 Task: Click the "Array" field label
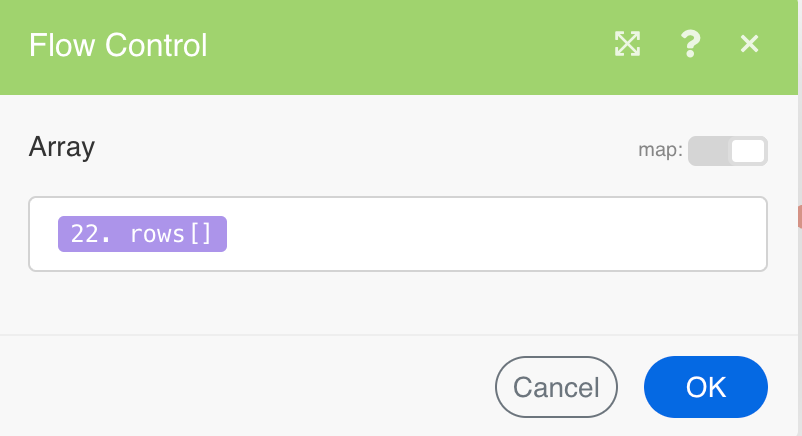62,148
